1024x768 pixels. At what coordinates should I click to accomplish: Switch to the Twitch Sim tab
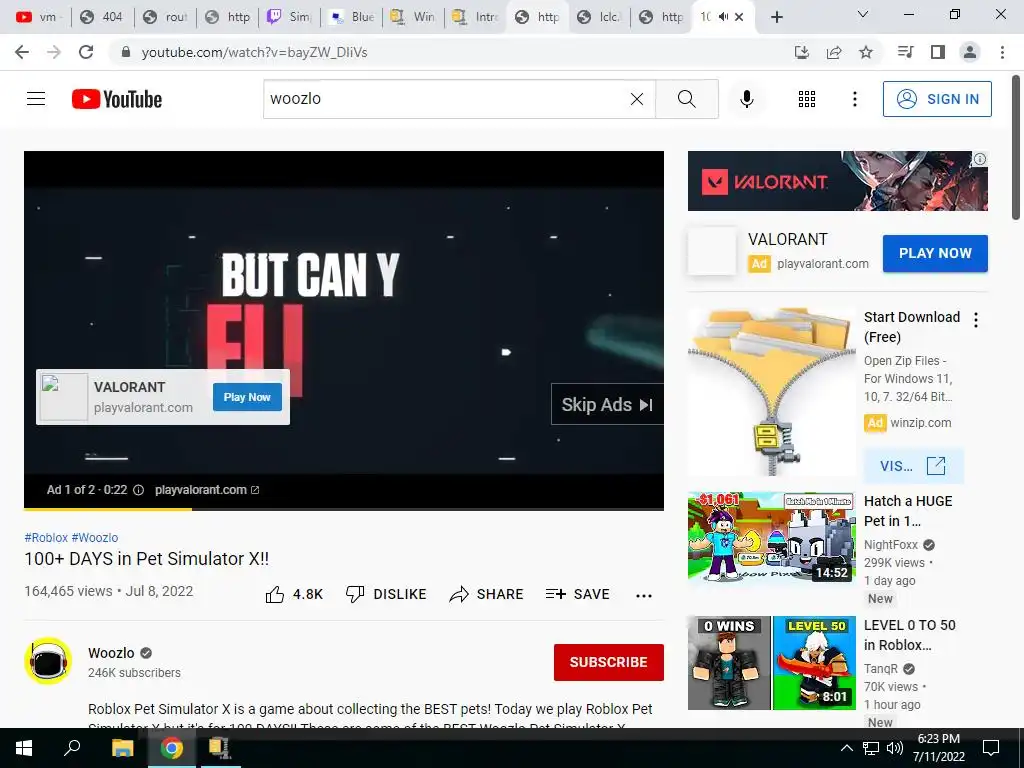click(291, 17)
